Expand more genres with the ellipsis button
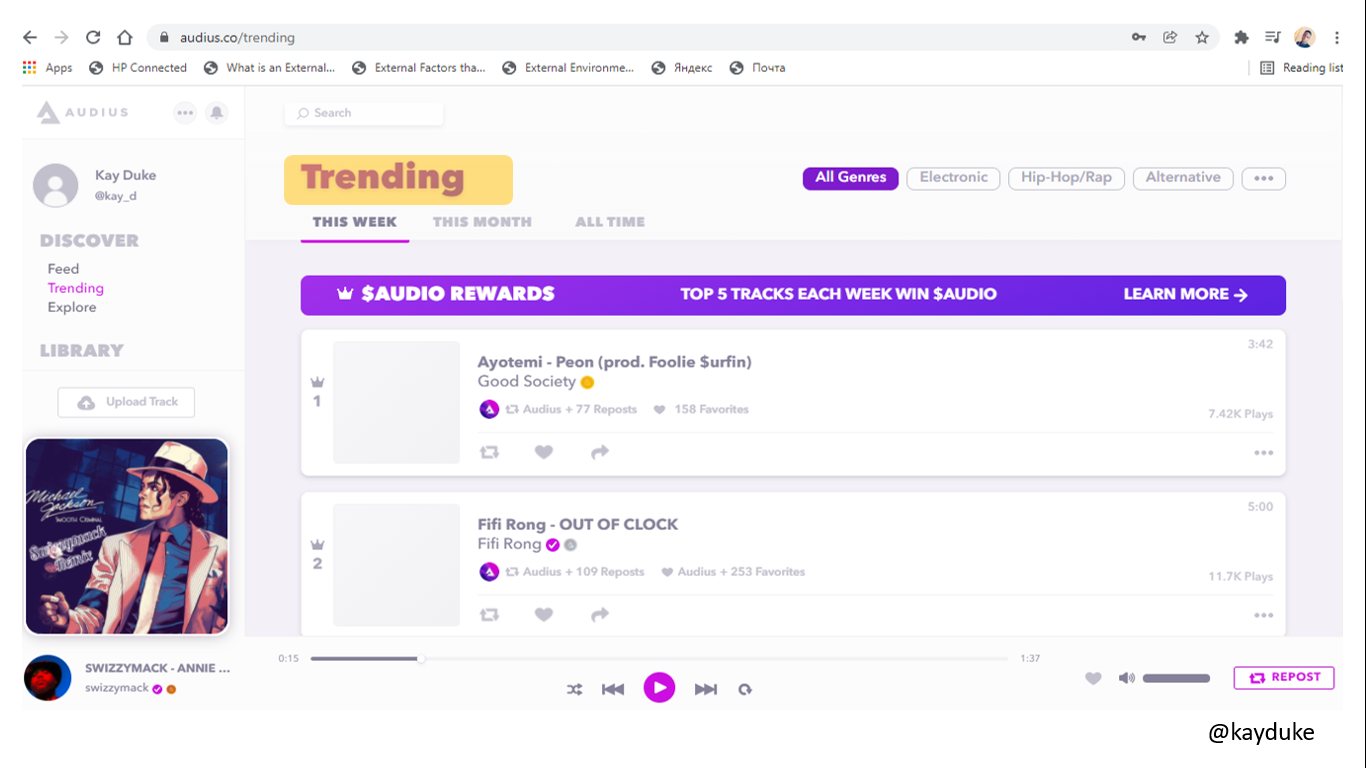 pyautogui.click(x=1264, y=178)
